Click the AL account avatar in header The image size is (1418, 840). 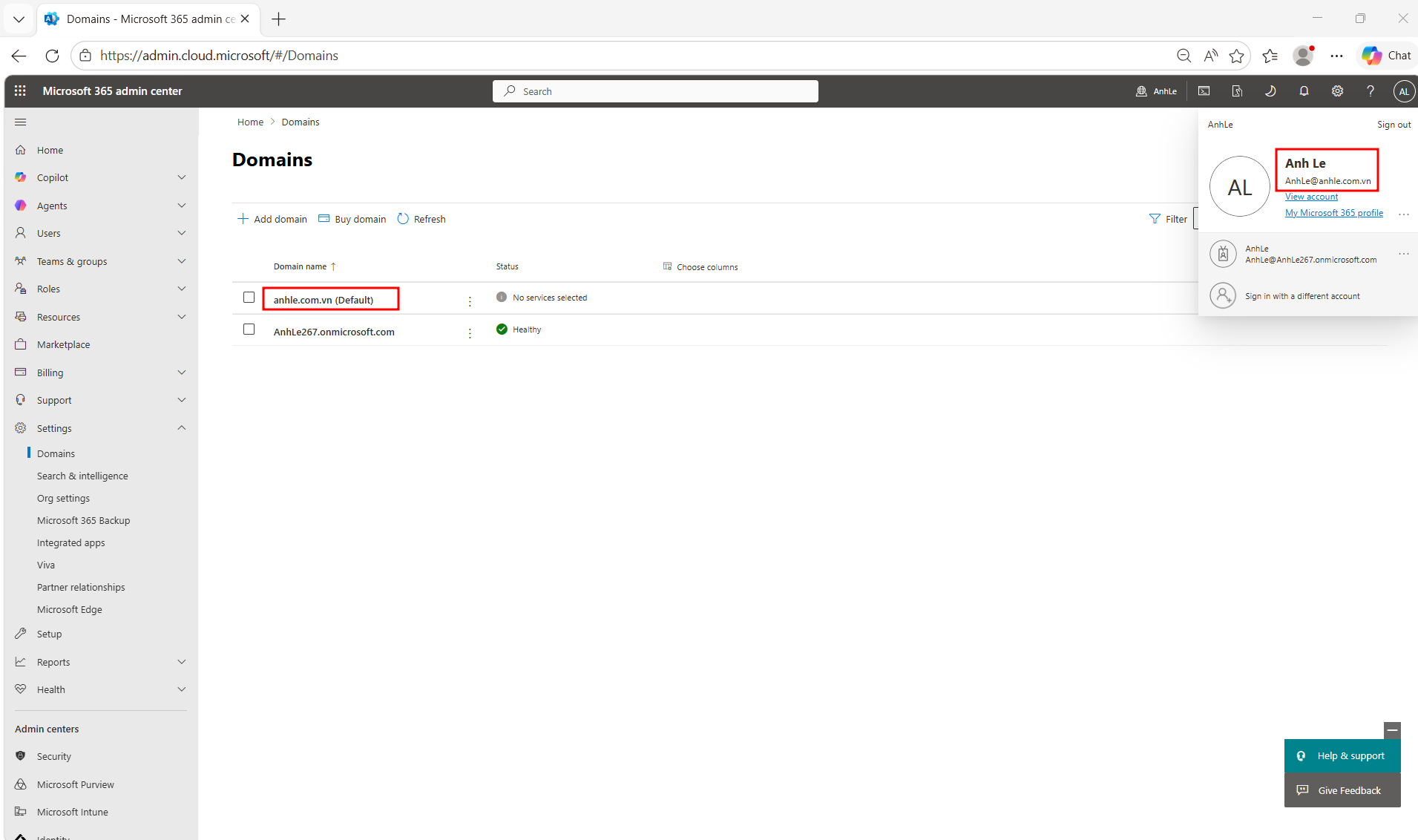(x=1404, y=91)
